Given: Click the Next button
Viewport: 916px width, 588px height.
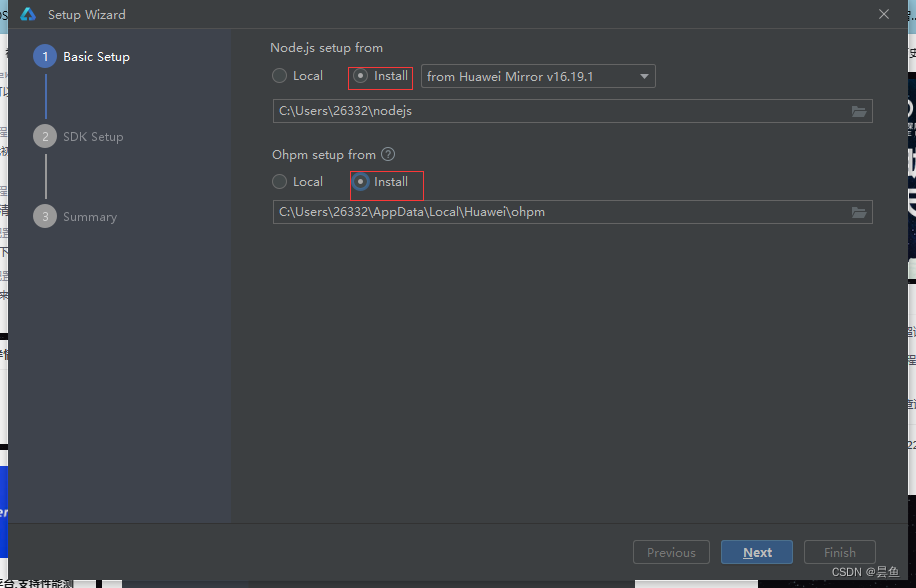Looking at the screenshot, I should [757, 552].
